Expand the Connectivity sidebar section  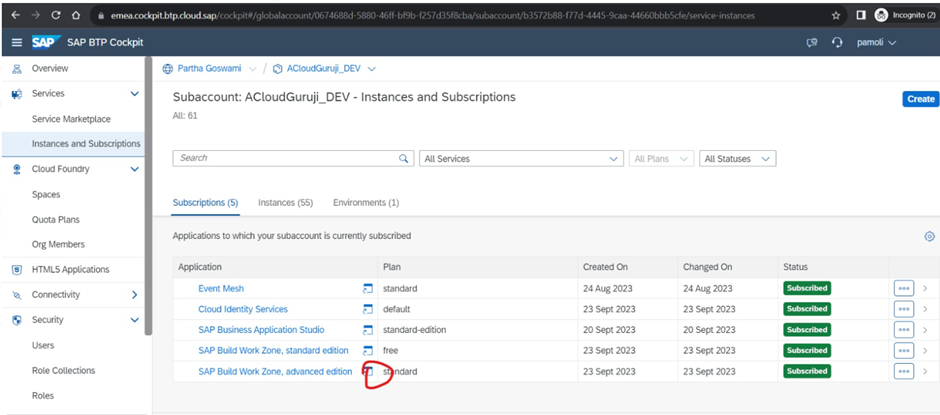point(135,295)
